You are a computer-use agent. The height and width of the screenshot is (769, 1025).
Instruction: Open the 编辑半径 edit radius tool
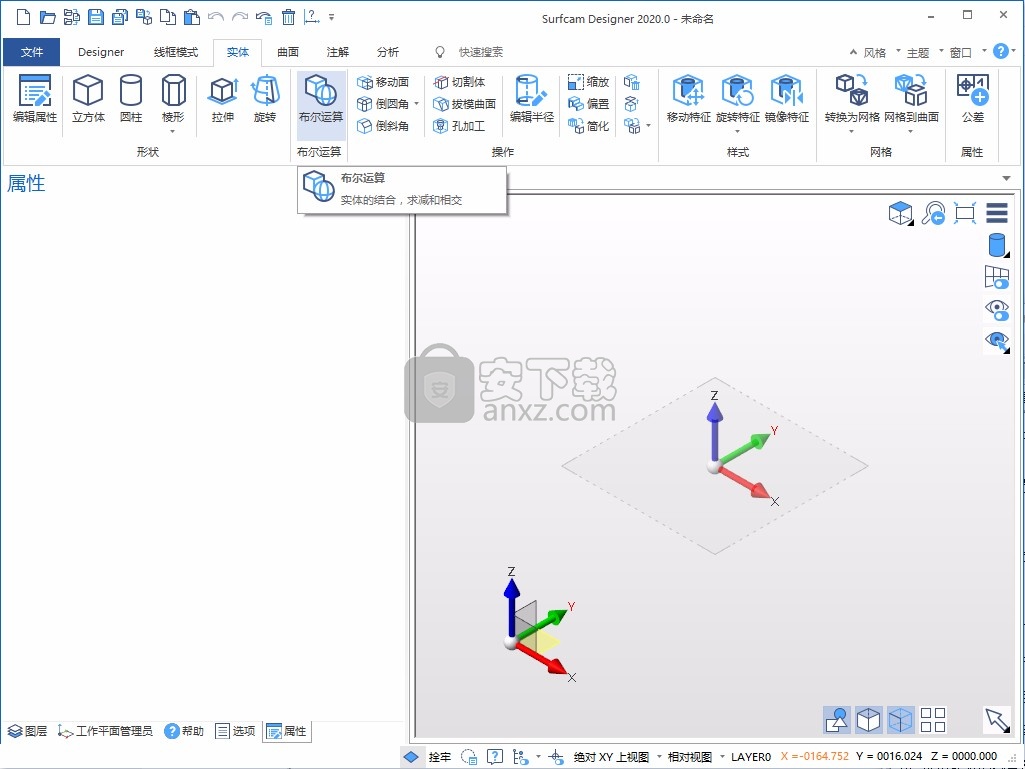[531, 99]
